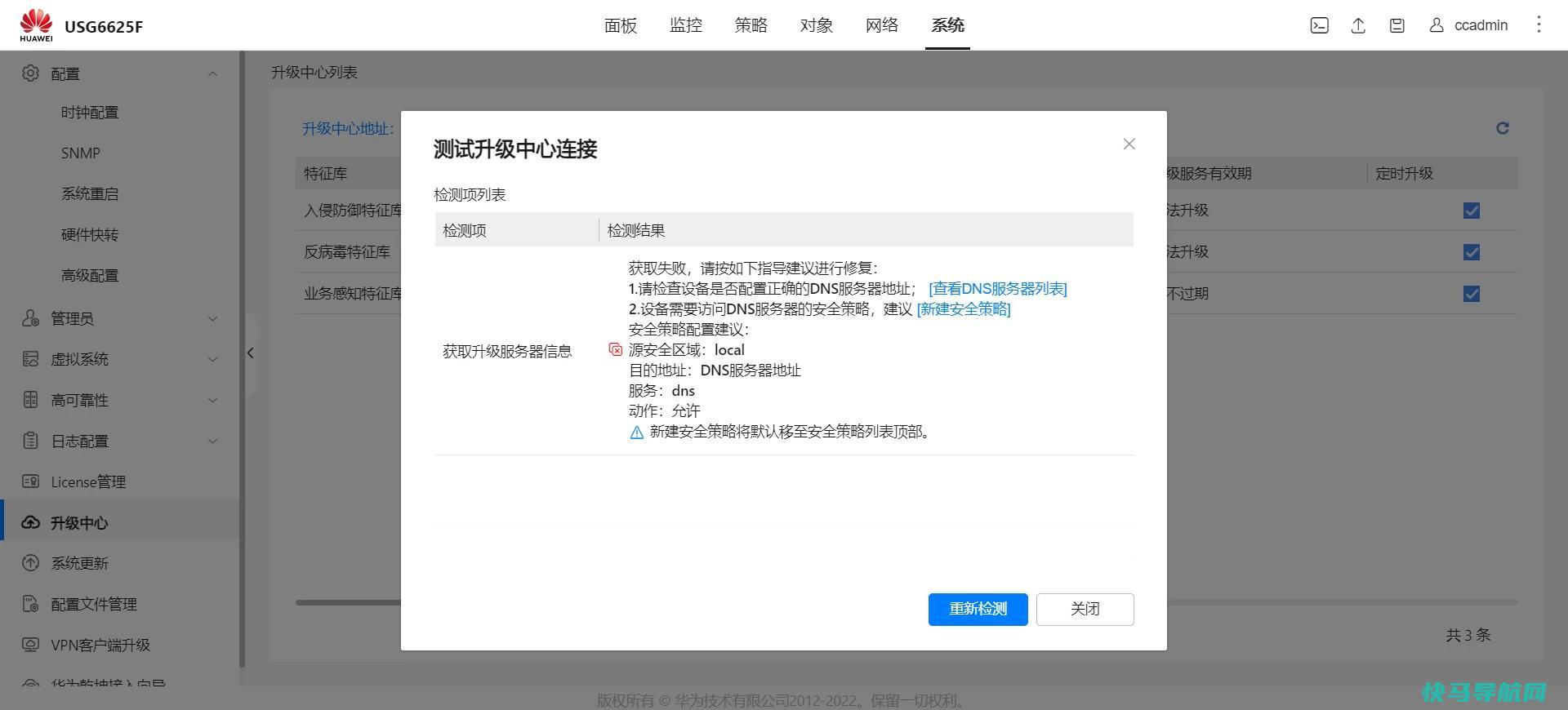Click the 关闭 button
This screenshot has height=710, width=1568.
(x=1085, y=609)
